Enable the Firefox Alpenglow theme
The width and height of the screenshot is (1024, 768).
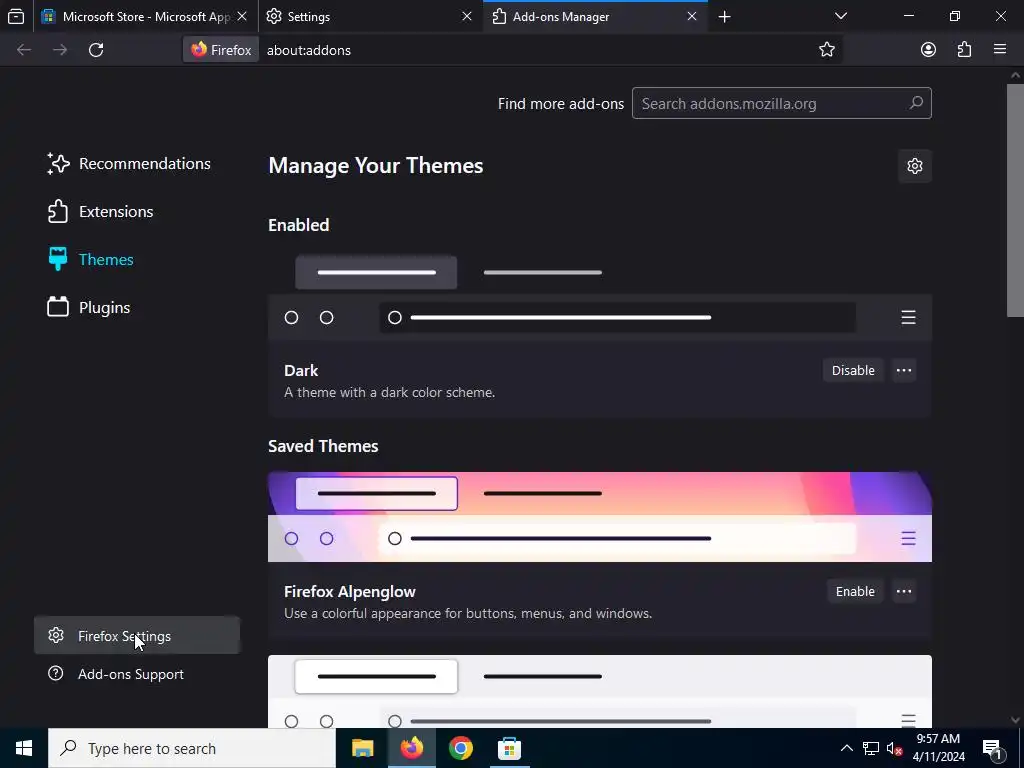click(x=855, y=592)
